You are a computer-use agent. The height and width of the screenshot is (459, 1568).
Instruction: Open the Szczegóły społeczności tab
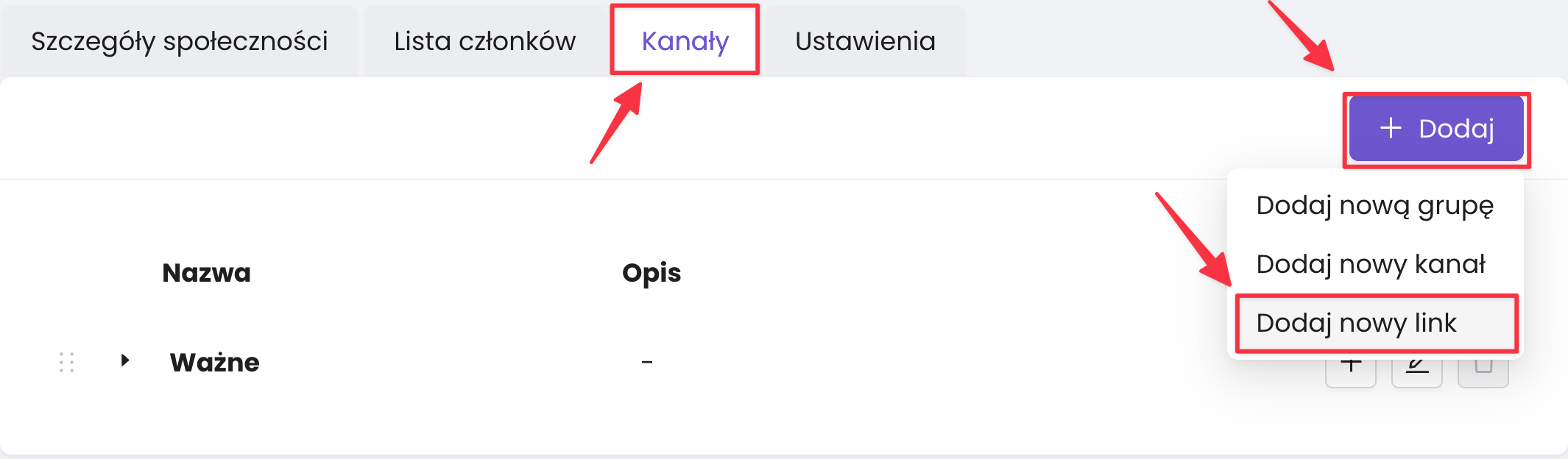[180, 41]
